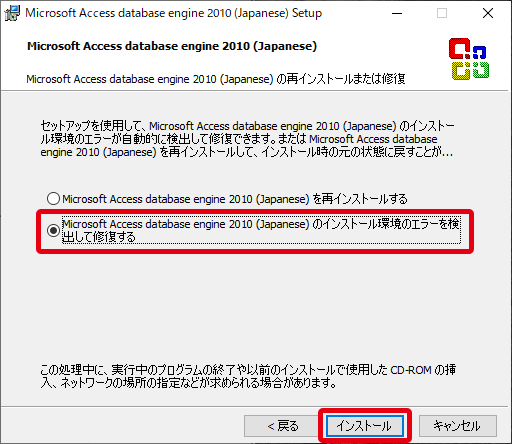Click the setup installer icon in title bar
Viewport: 512px width, 444px height.
[12, 13]
